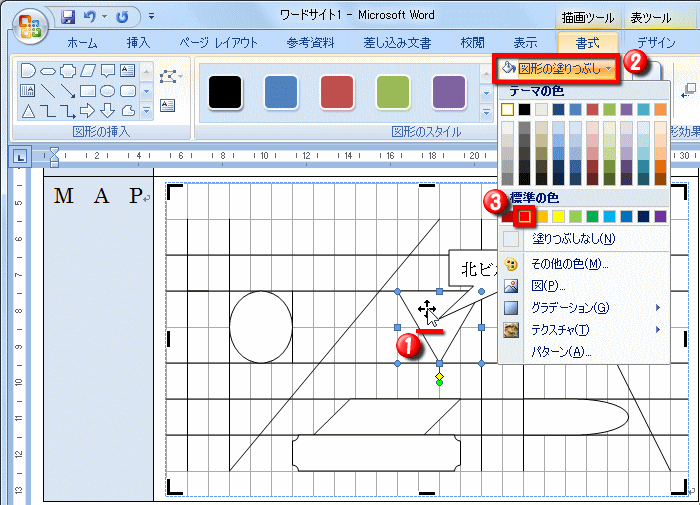Insert a plaque shape from gallery

68,71
